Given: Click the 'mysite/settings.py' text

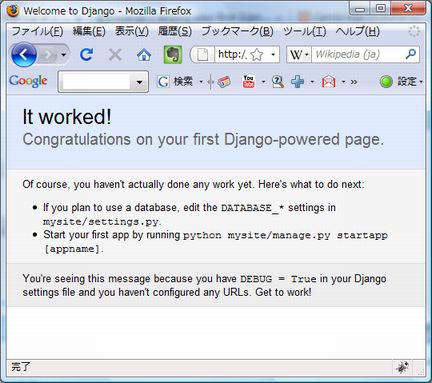Looking at the screenshot, I should pos(101,222).
